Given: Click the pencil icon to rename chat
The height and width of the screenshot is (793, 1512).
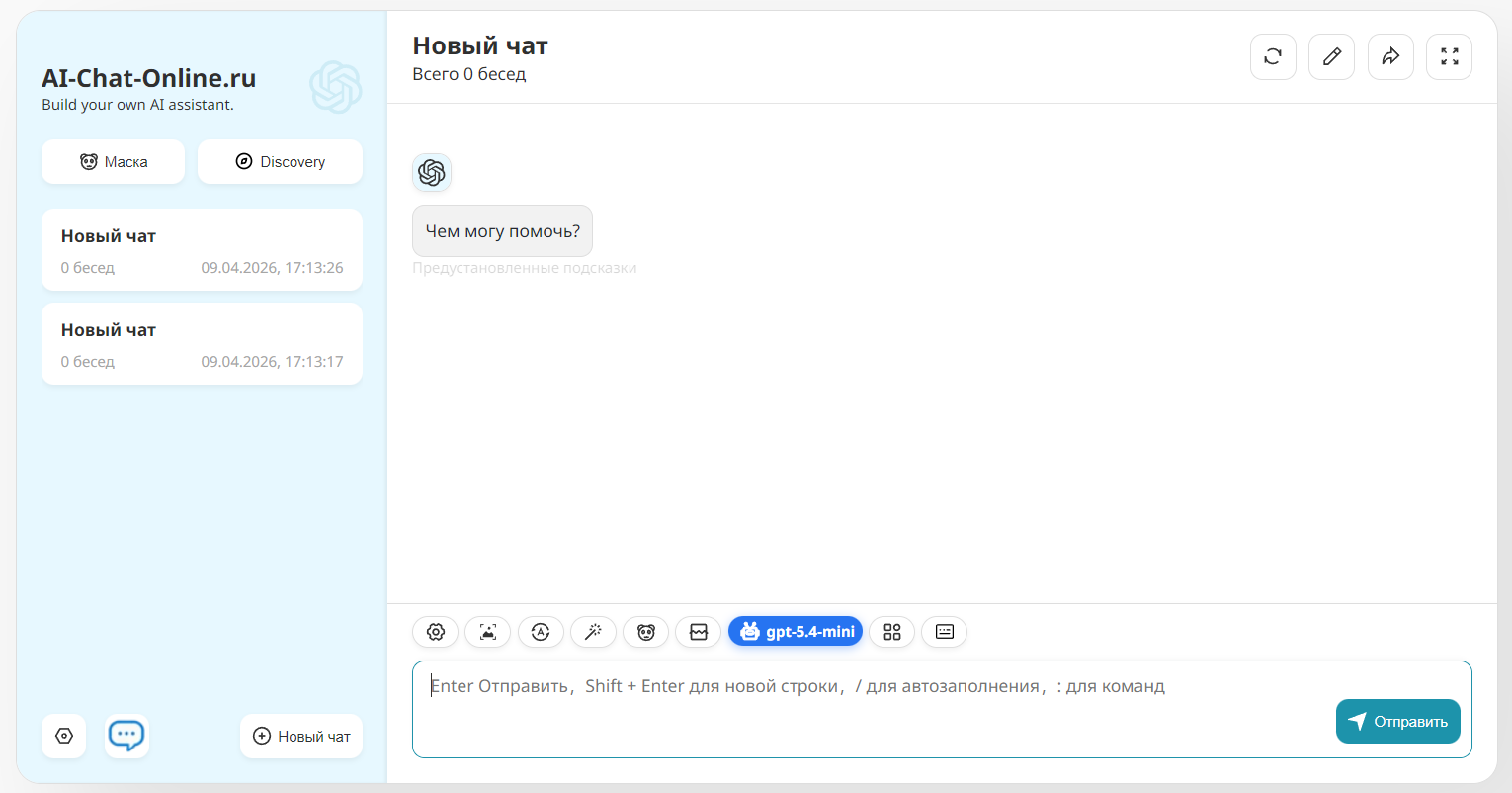Looking at the screenshot, I should click(x=1331, y=56).
